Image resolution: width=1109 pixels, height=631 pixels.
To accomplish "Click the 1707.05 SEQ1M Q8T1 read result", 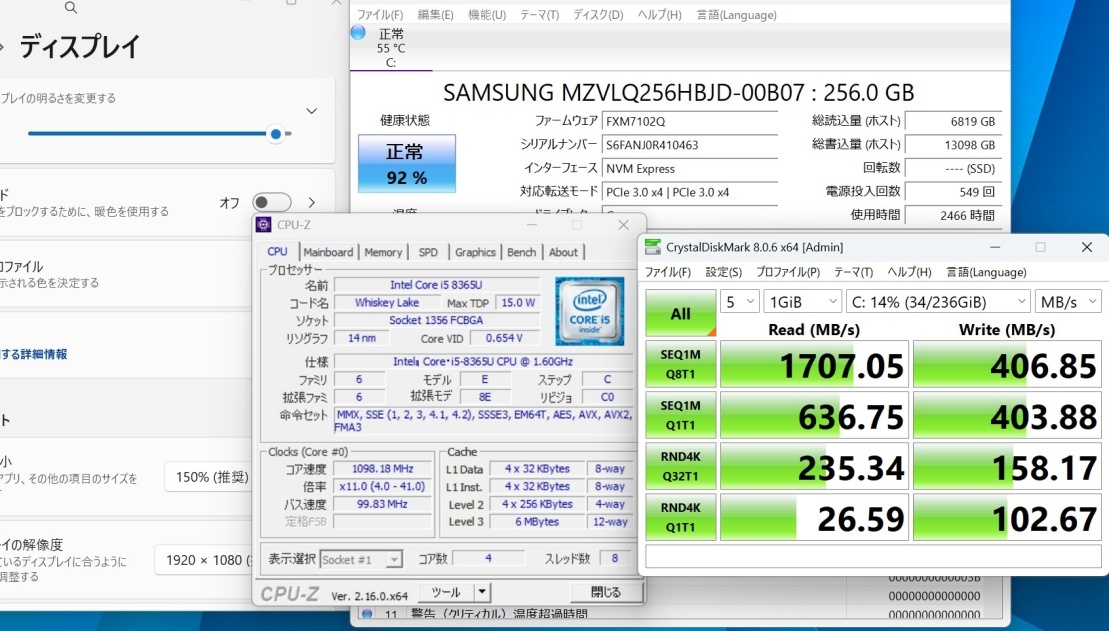I will point(814,364).
